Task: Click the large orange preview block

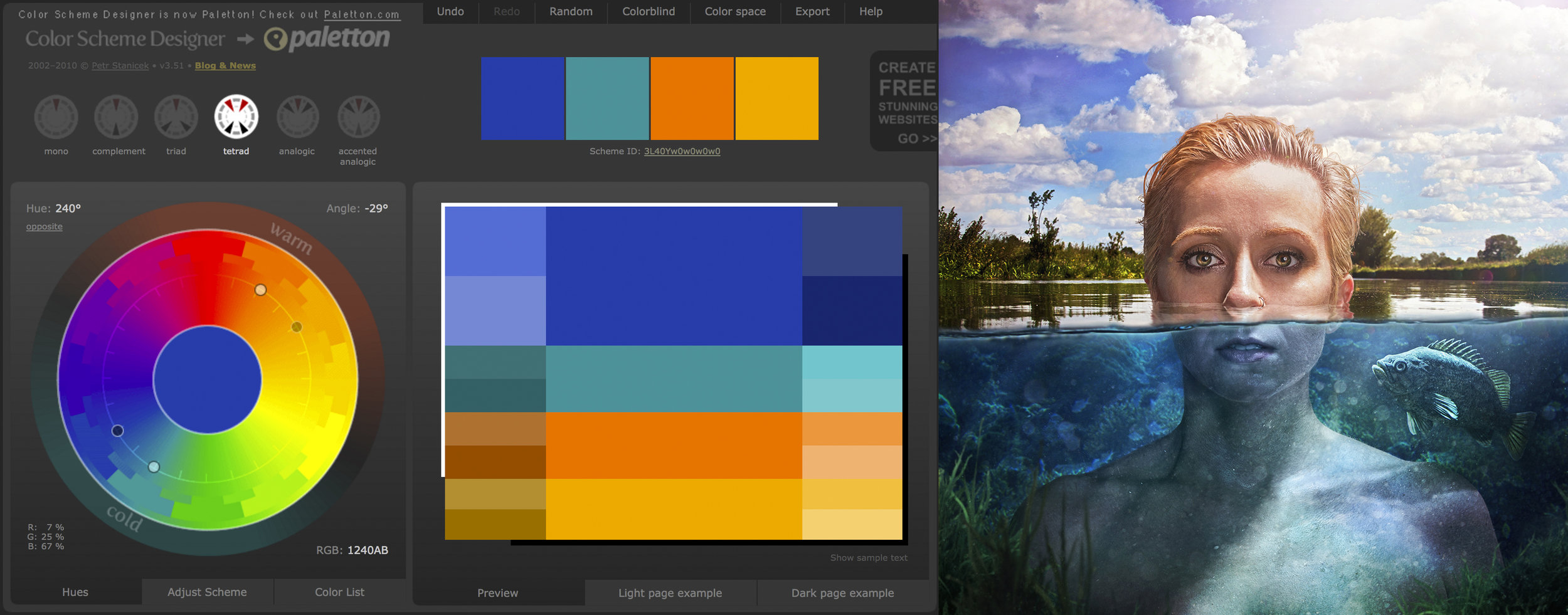Action: coord(674,445)
